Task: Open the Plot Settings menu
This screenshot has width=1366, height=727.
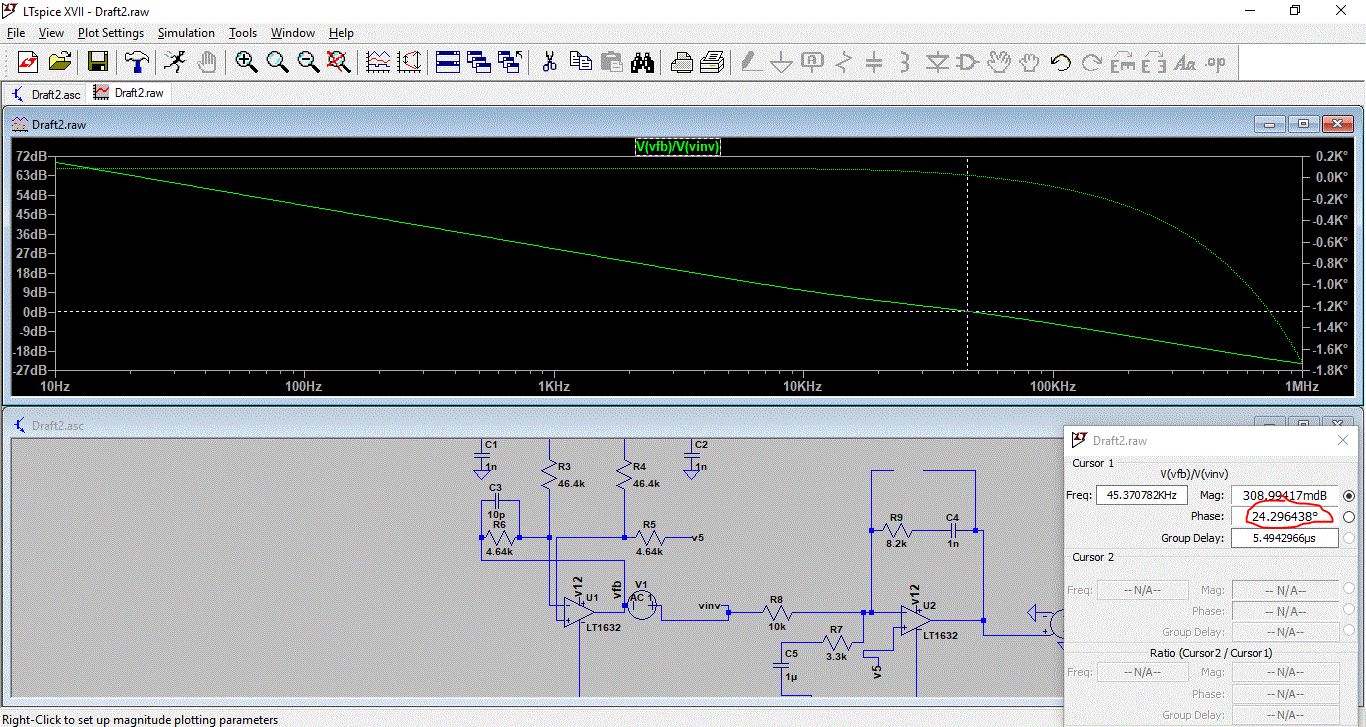Action: click(x=111, y=33)
